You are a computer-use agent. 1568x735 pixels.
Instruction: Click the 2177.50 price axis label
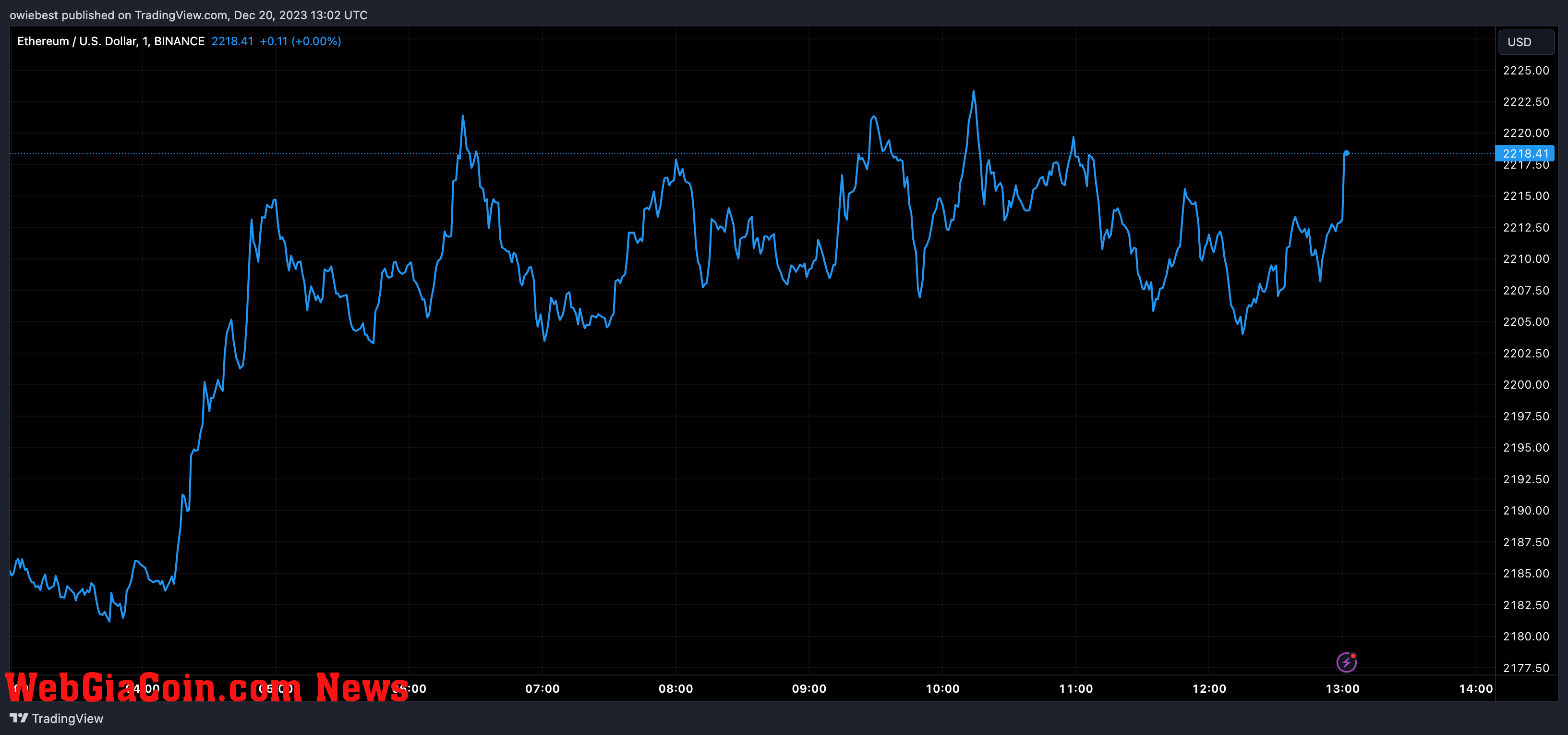coord(1526,668)
